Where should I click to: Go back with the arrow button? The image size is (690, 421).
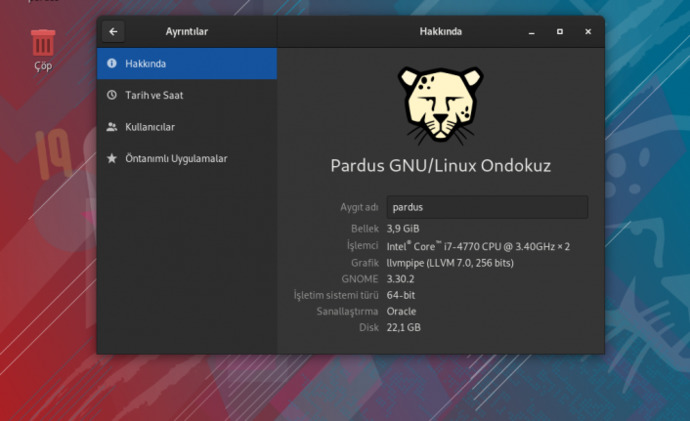(x=113, y=32)
